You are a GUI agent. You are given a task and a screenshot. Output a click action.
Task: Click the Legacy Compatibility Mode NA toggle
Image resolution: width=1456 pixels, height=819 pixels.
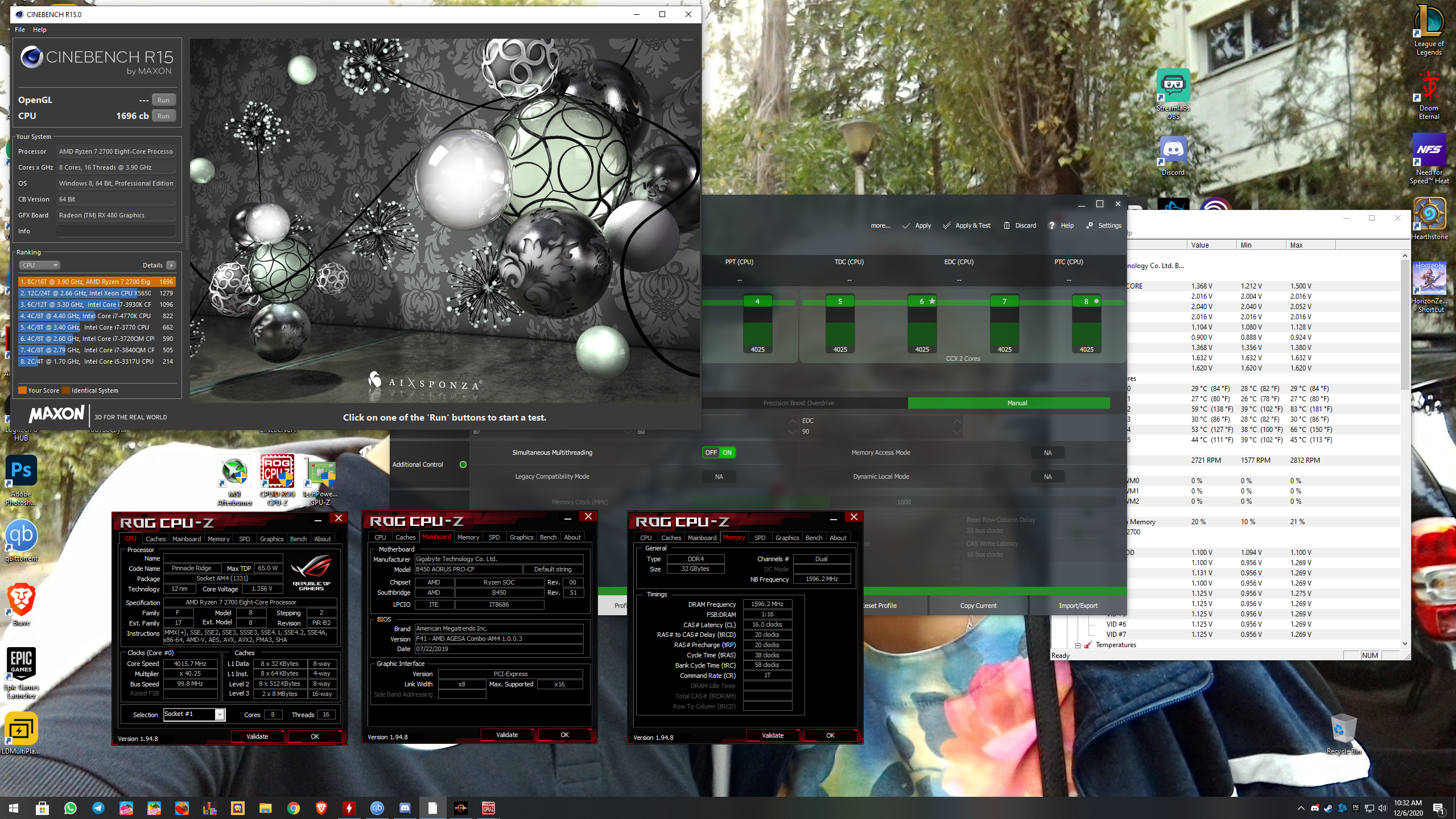(x=719, y=476)
